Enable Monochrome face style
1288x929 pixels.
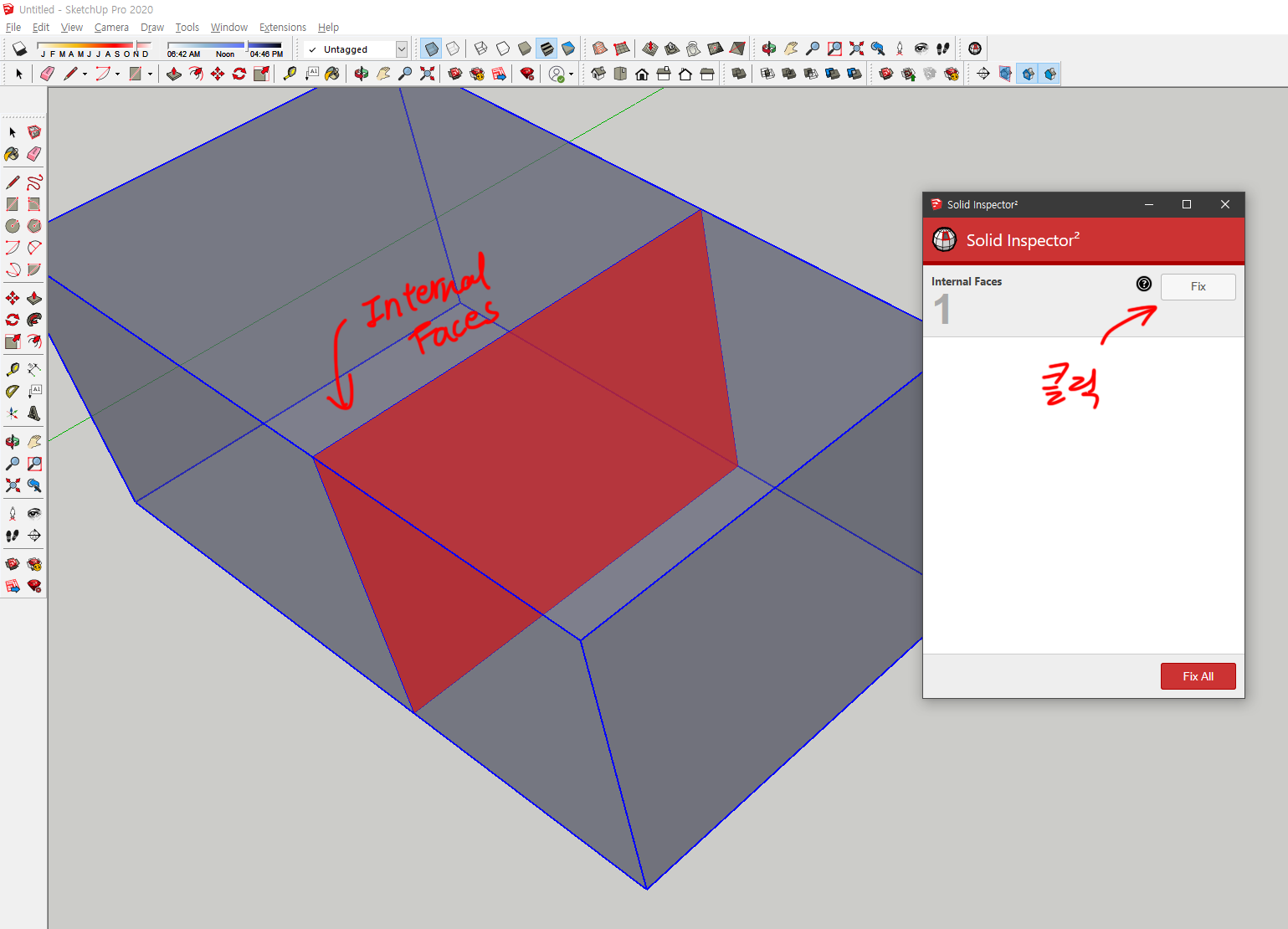coord(568,49)
